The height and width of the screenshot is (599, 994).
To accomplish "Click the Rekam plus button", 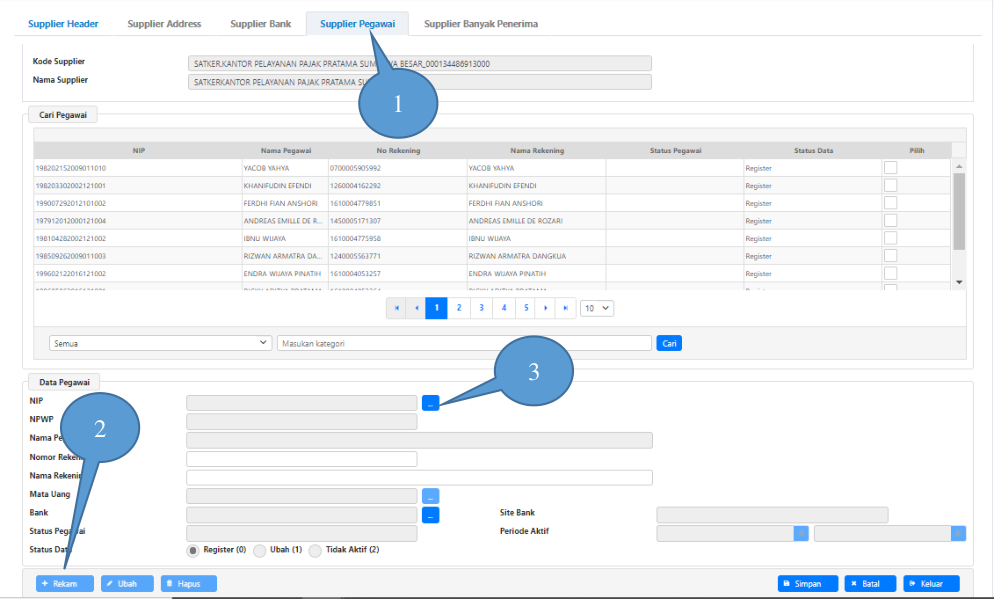I will [65, 583].
